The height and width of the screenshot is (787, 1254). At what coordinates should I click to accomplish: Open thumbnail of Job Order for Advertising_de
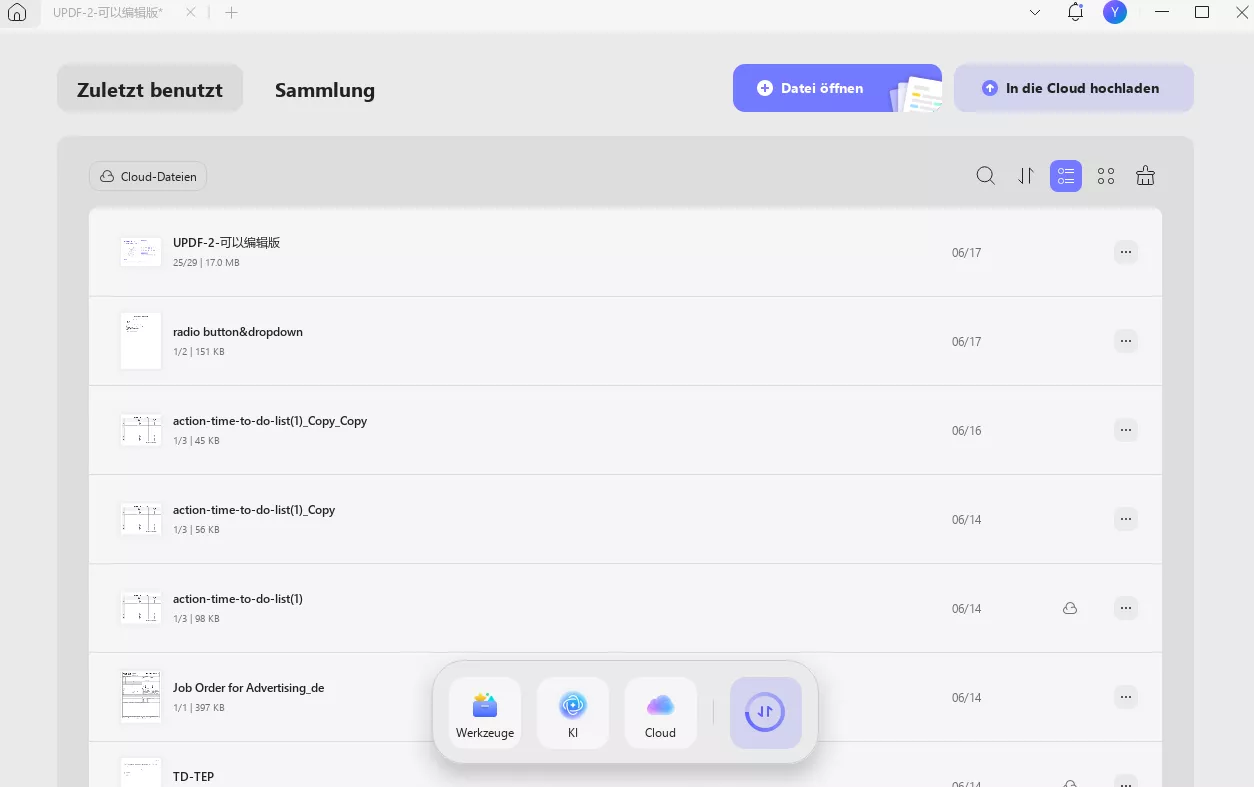pos(141,697)
